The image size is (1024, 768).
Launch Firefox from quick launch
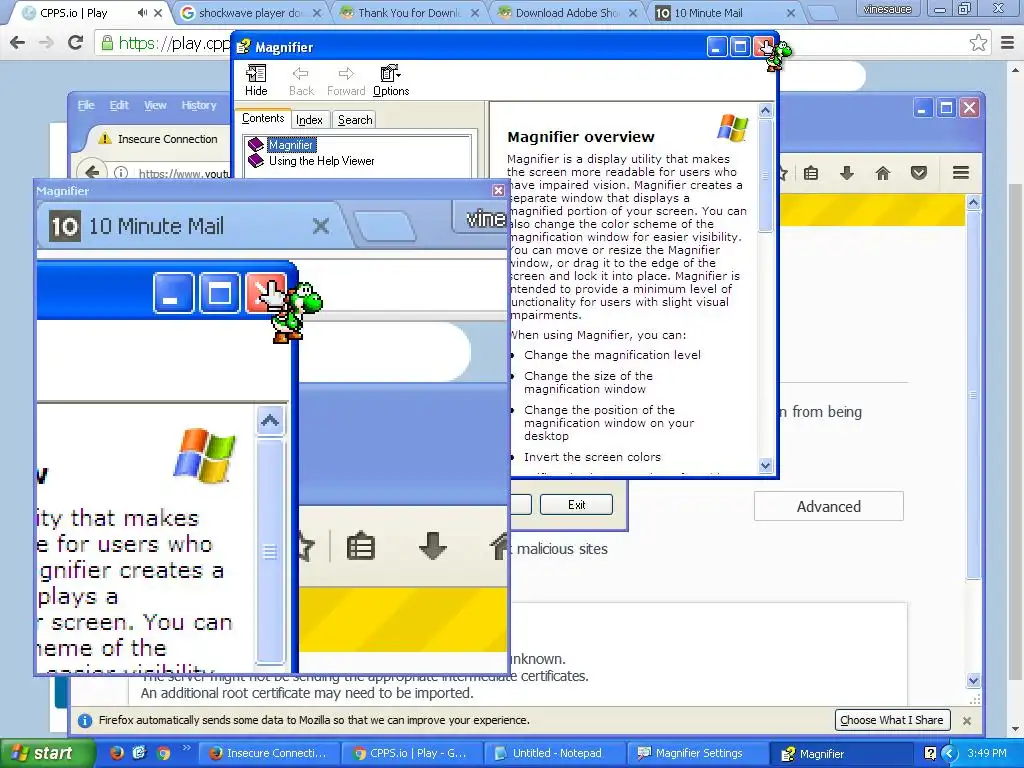117,753
